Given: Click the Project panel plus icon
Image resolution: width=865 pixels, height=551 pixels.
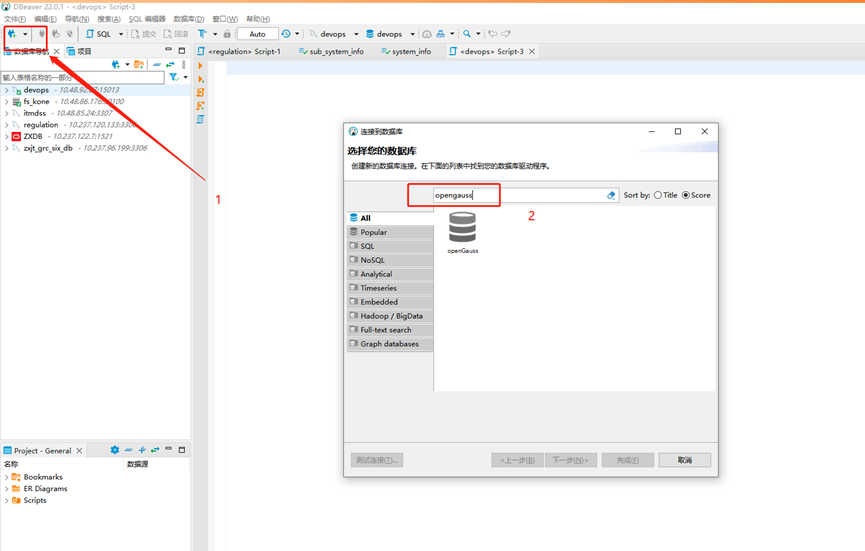Looking at the screenshot, I should [x=142, y=450].
